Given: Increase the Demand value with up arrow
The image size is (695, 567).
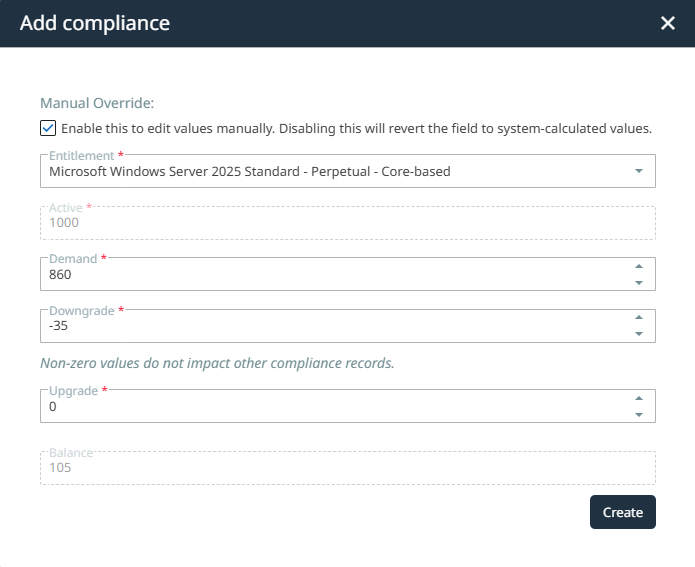Looking at the screenshot, I should coord(639,266).
